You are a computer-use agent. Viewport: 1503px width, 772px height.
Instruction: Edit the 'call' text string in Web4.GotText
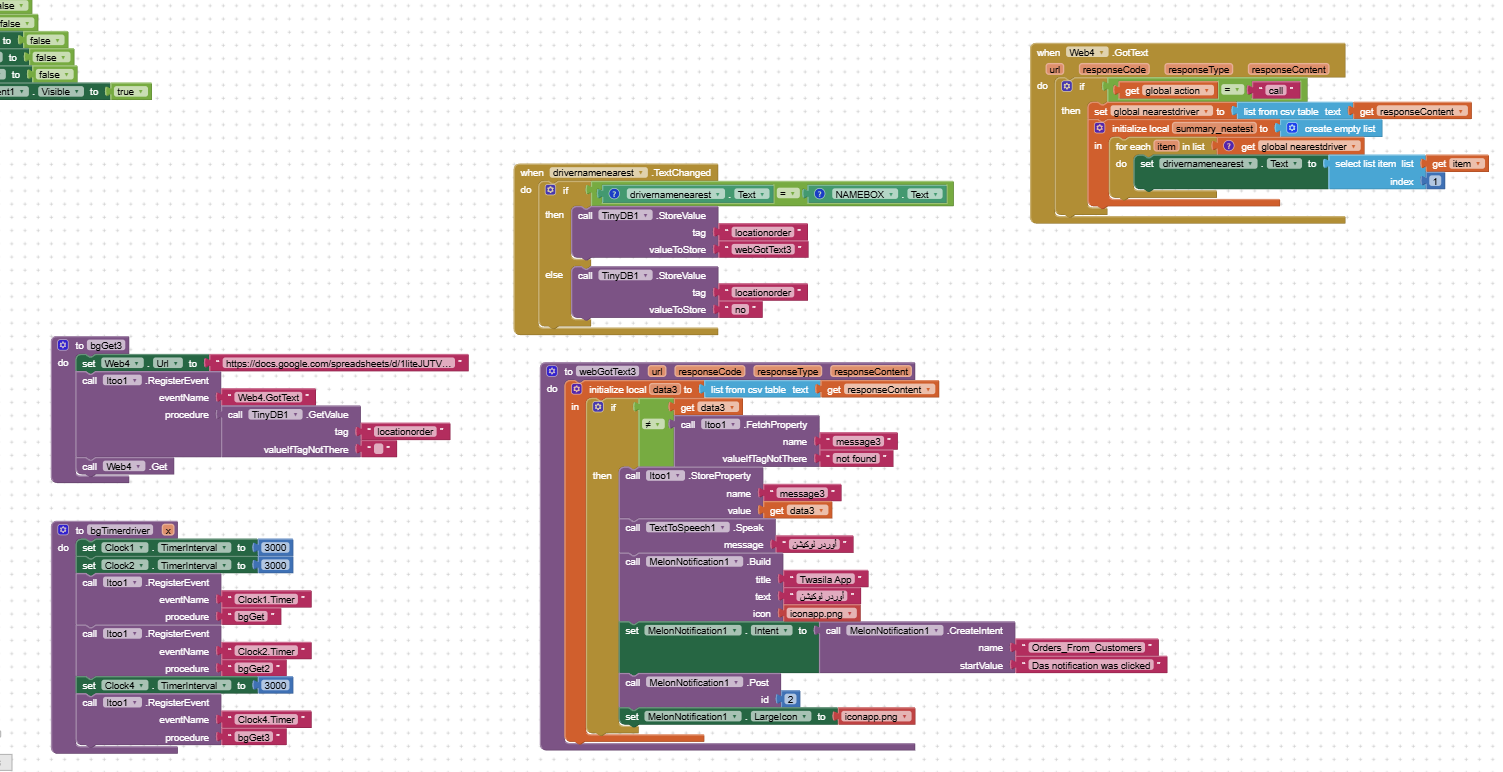click(1275, 91)
